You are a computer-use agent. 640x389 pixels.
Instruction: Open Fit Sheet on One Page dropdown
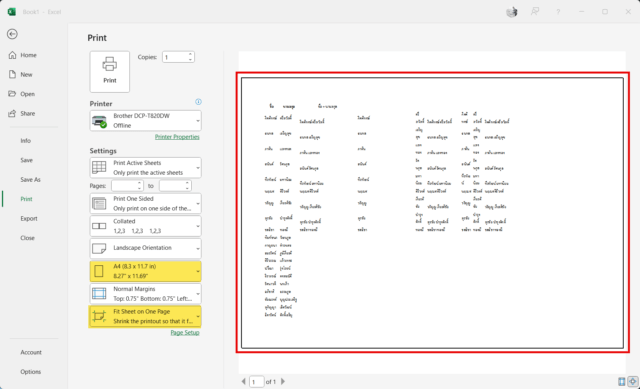145,316
